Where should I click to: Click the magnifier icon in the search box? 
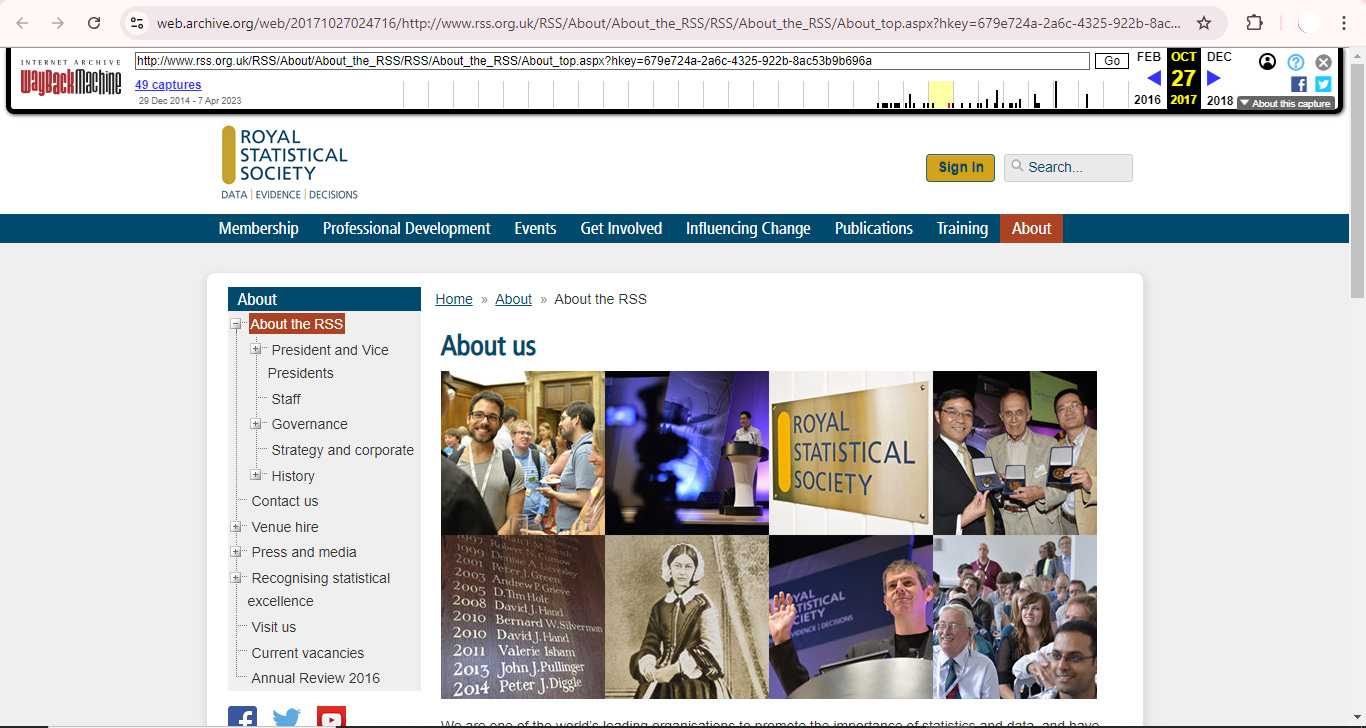(x=1017, y=167)
